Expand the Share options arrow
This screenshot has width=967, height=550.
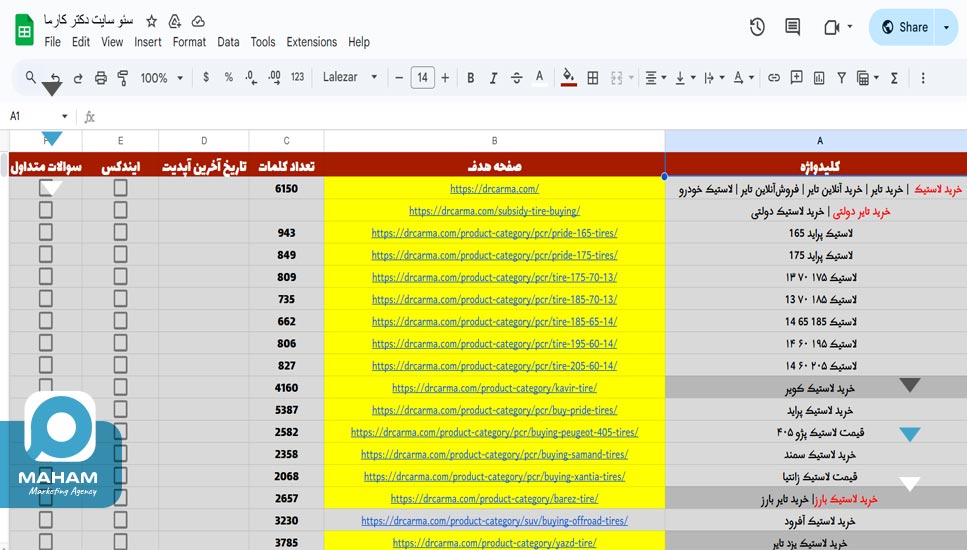coord(947,27)
